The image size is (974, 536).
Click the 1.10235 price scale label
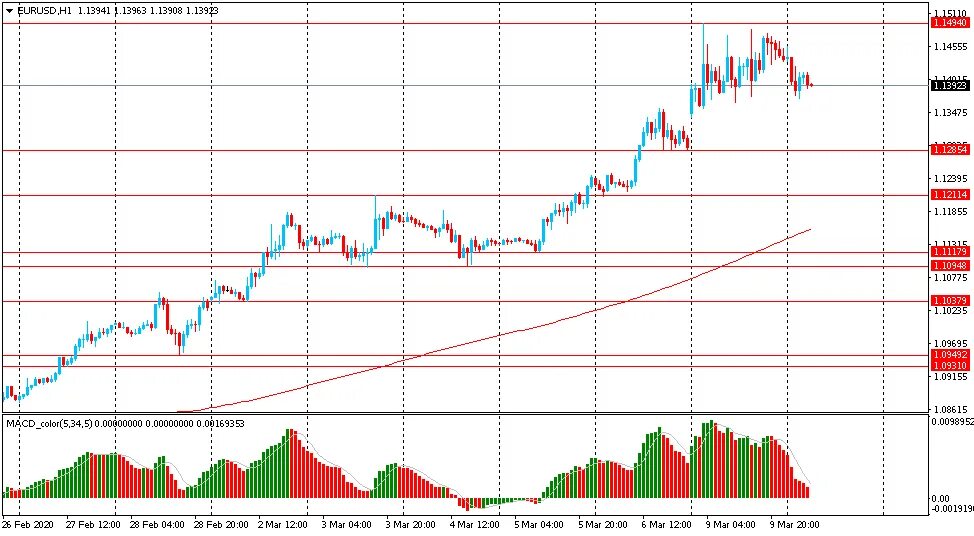(950, 311)
